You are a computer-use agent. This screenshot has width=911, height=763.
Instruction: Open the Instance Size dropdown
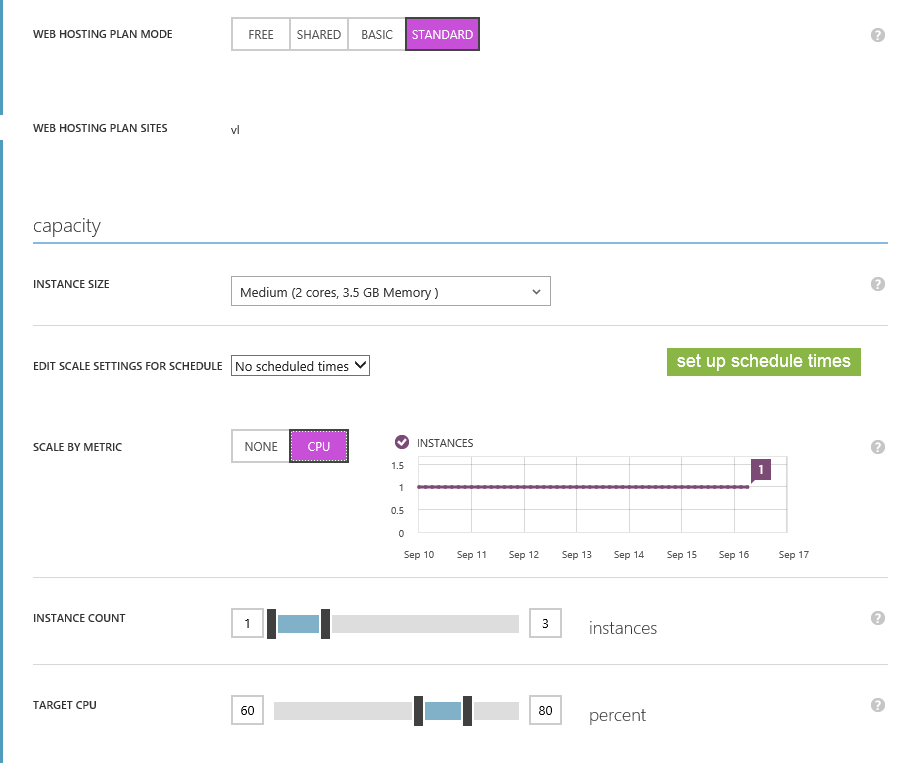(390, 292)
